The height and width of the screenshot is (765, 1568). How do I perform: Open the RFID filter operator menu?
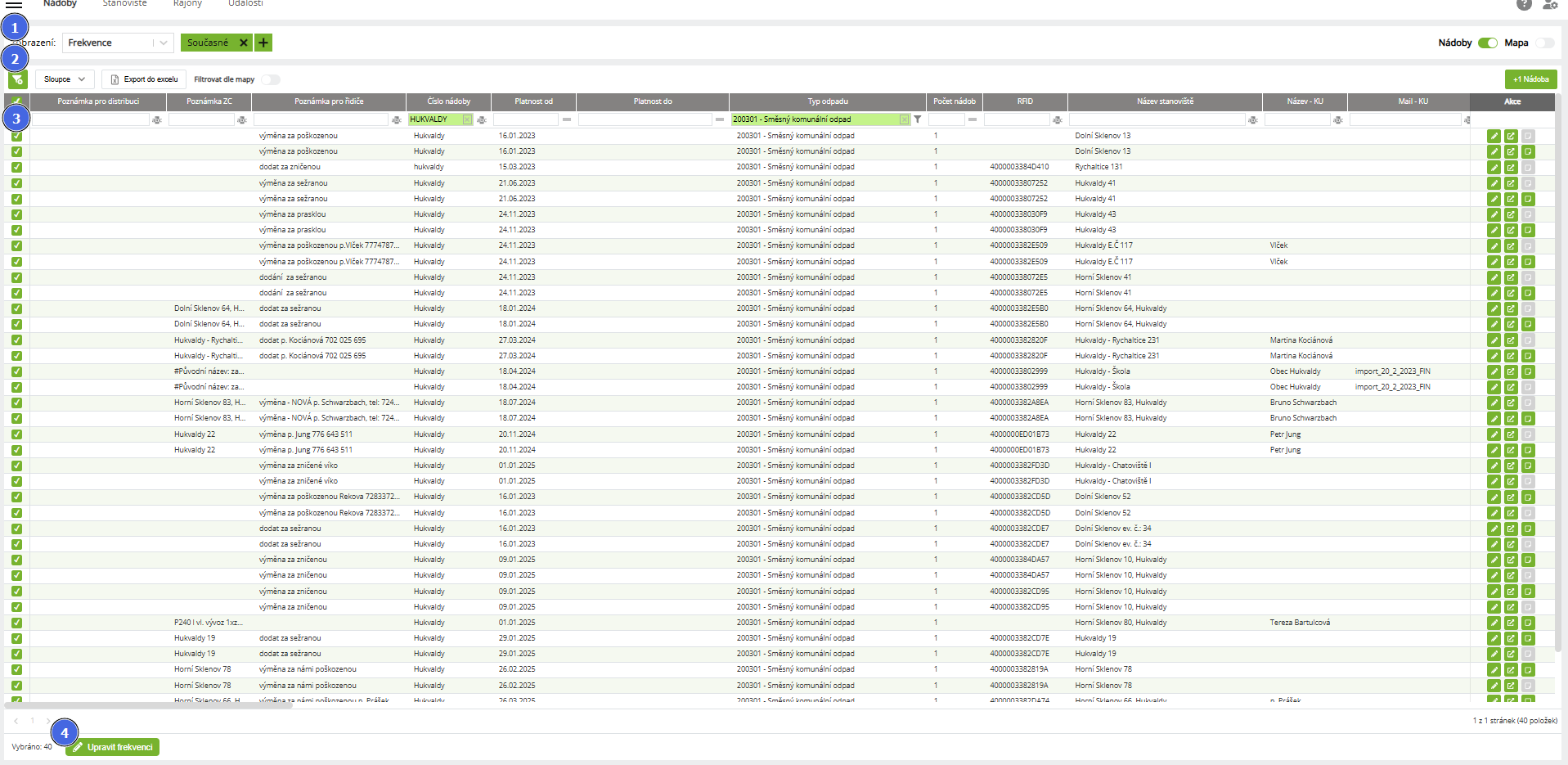click(1058, 120)
